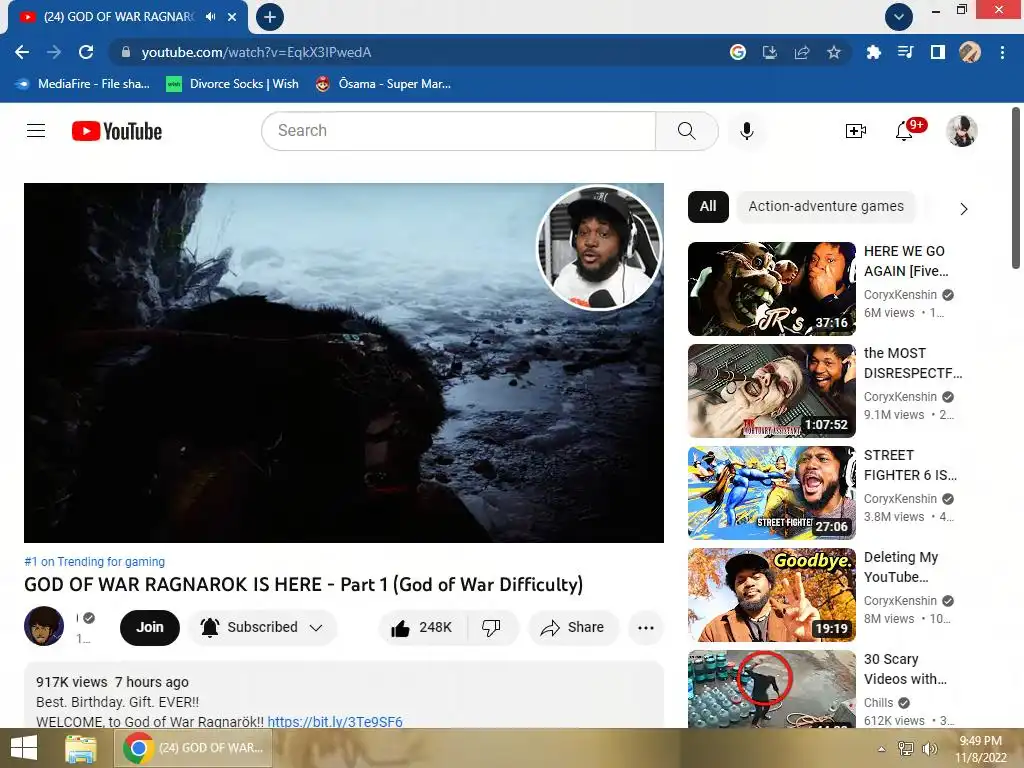
Task: Open File Explorer from taskbar
Action: [x=81, y=748]
